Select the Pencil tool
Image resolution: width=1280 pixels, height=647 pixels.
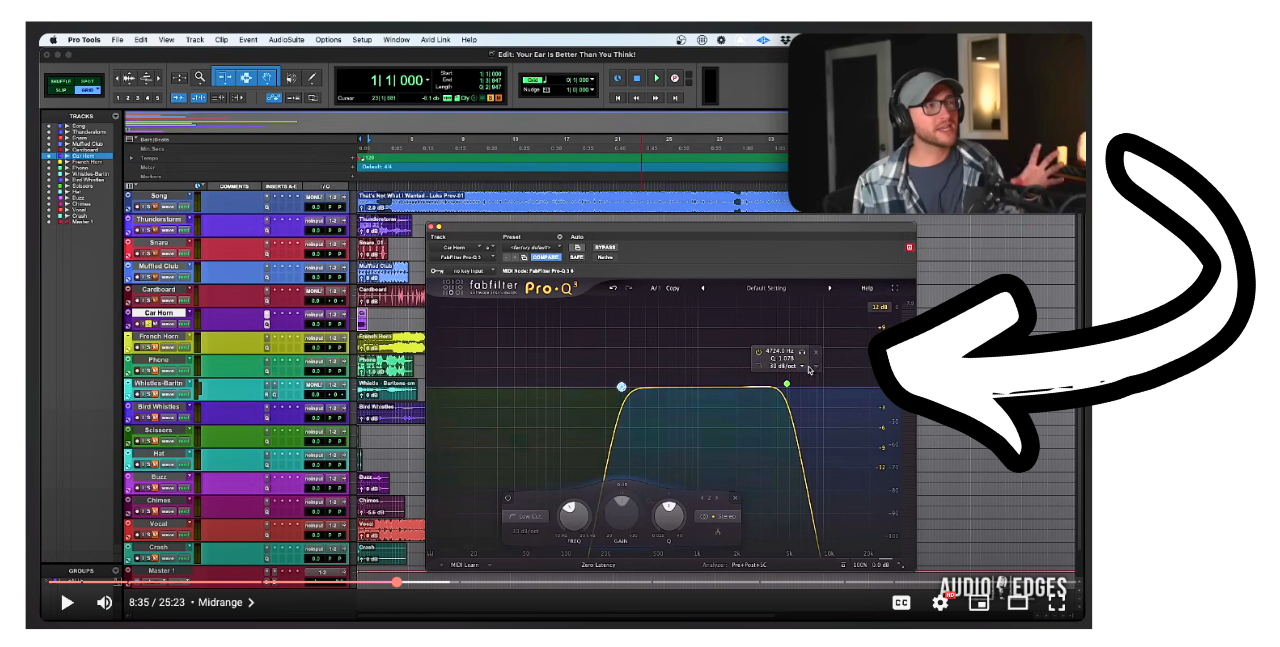tap(312, 77)
